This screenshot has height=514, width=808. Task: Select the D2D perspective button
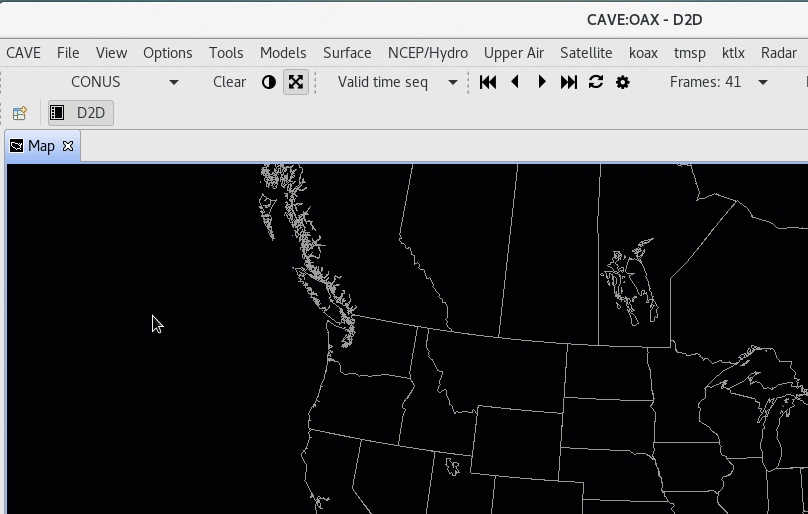81,113
